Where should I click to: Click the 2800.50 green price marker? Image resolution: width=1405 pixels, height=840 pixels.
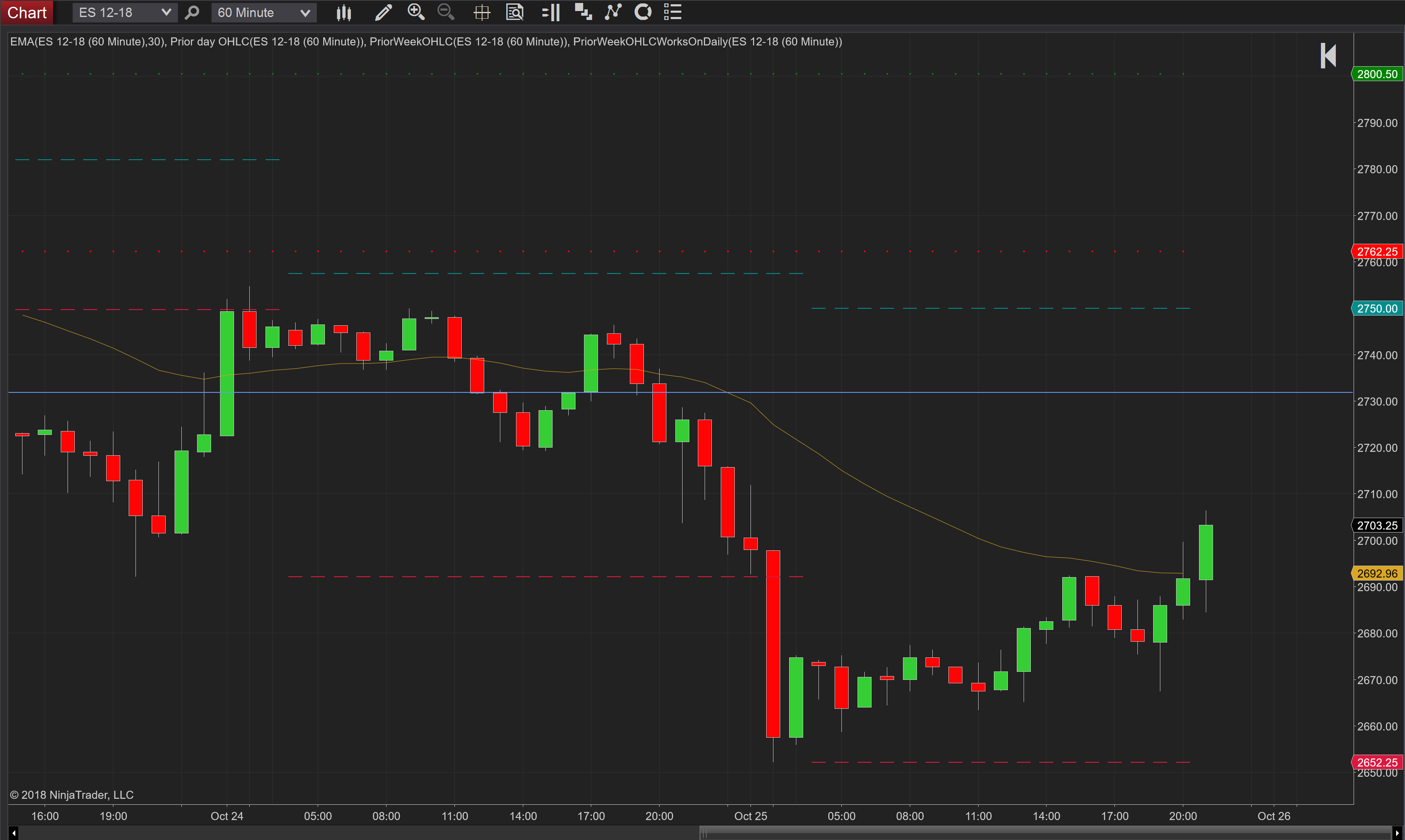point(1378,73)
